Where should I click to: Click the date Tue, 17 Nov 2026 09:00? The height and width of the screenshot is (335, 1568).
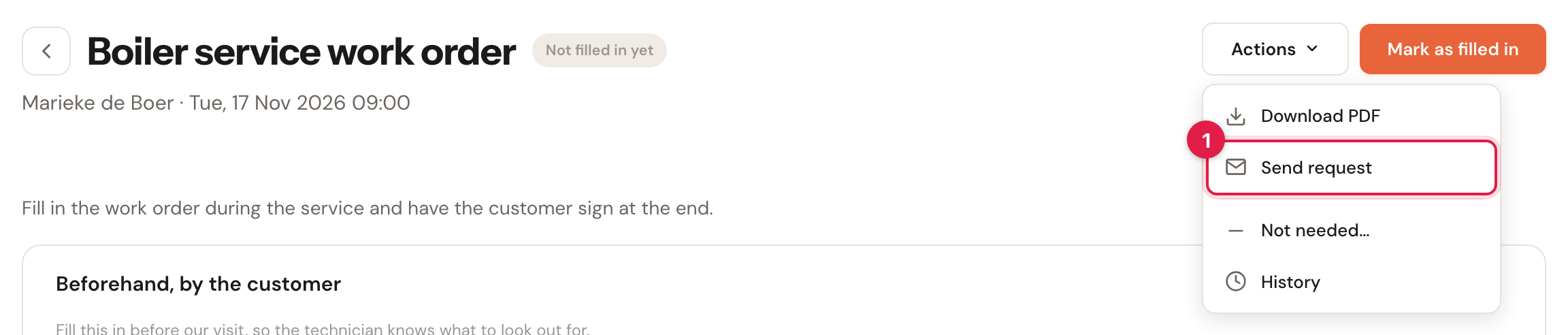coord(299,103)
